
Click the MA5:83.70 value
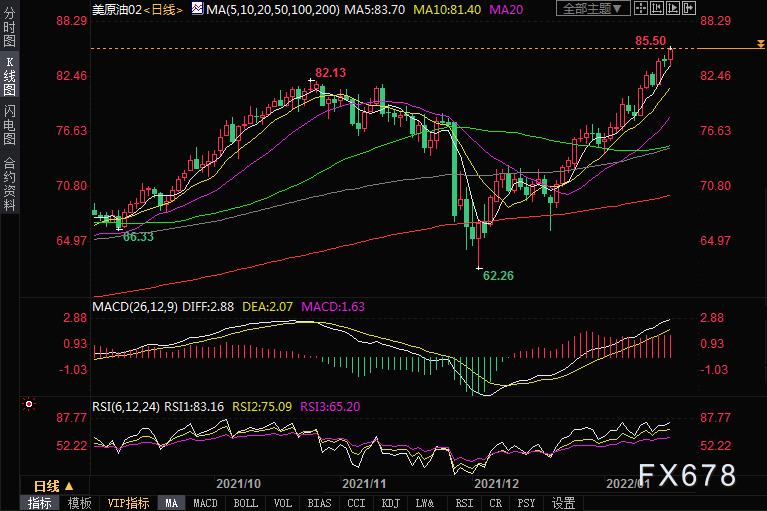[375, 9]
